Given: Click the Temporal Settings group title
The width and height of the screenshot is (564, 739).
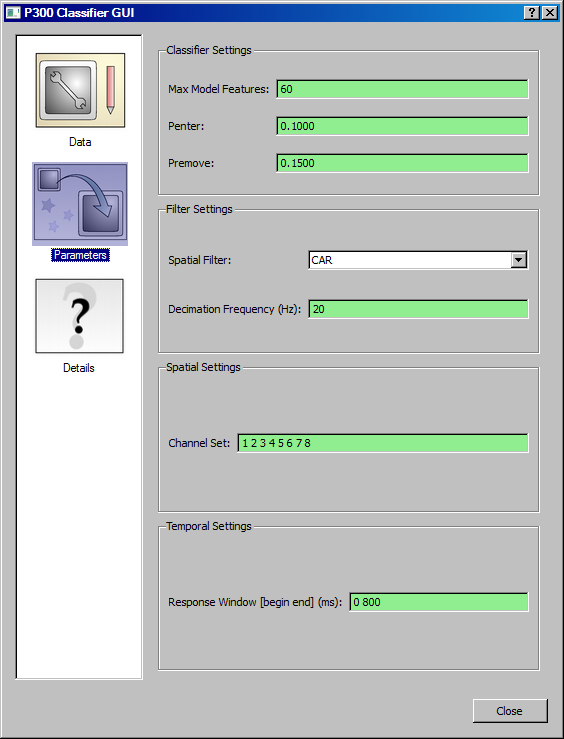Looking at the screenshot, I should [x=209, y=526].
